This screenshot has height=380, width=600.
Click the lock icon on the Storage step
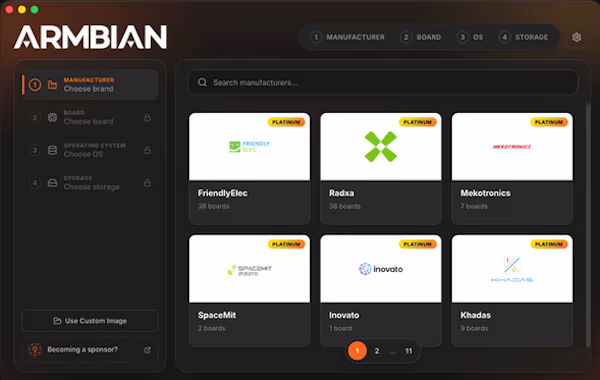point(147,183)
